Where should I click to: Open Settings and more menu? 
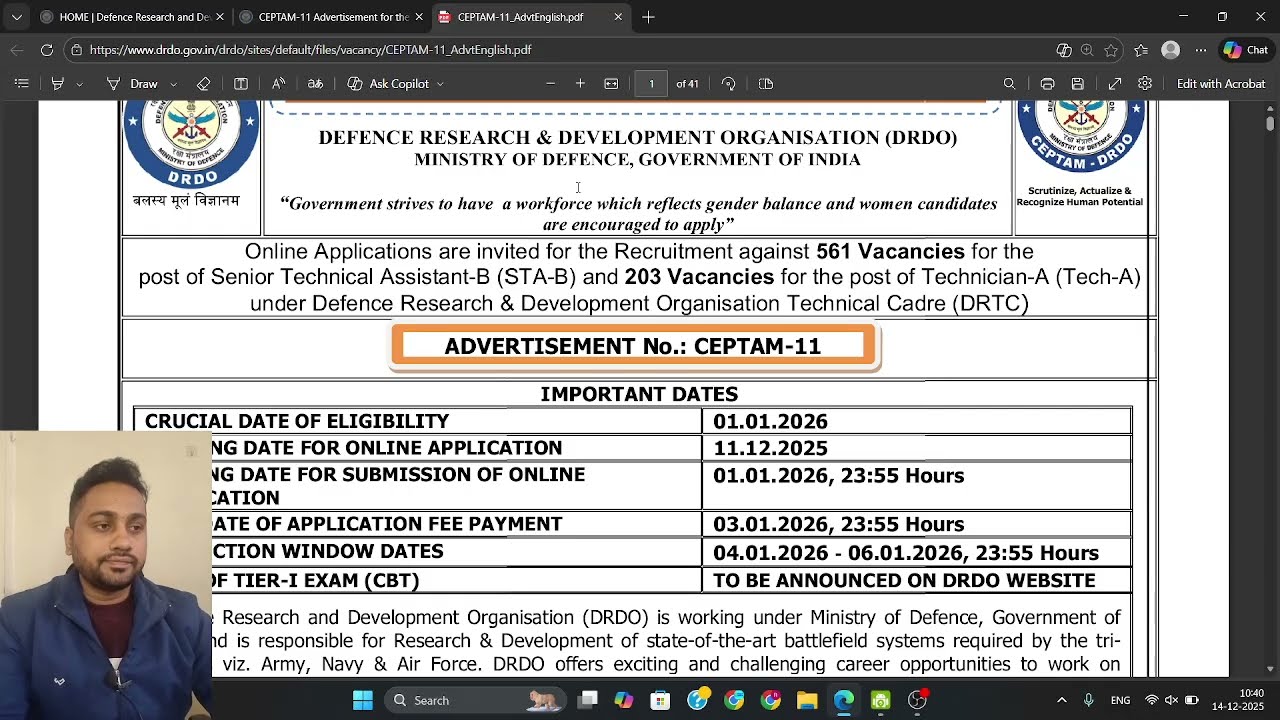(x=1201, y=50)
